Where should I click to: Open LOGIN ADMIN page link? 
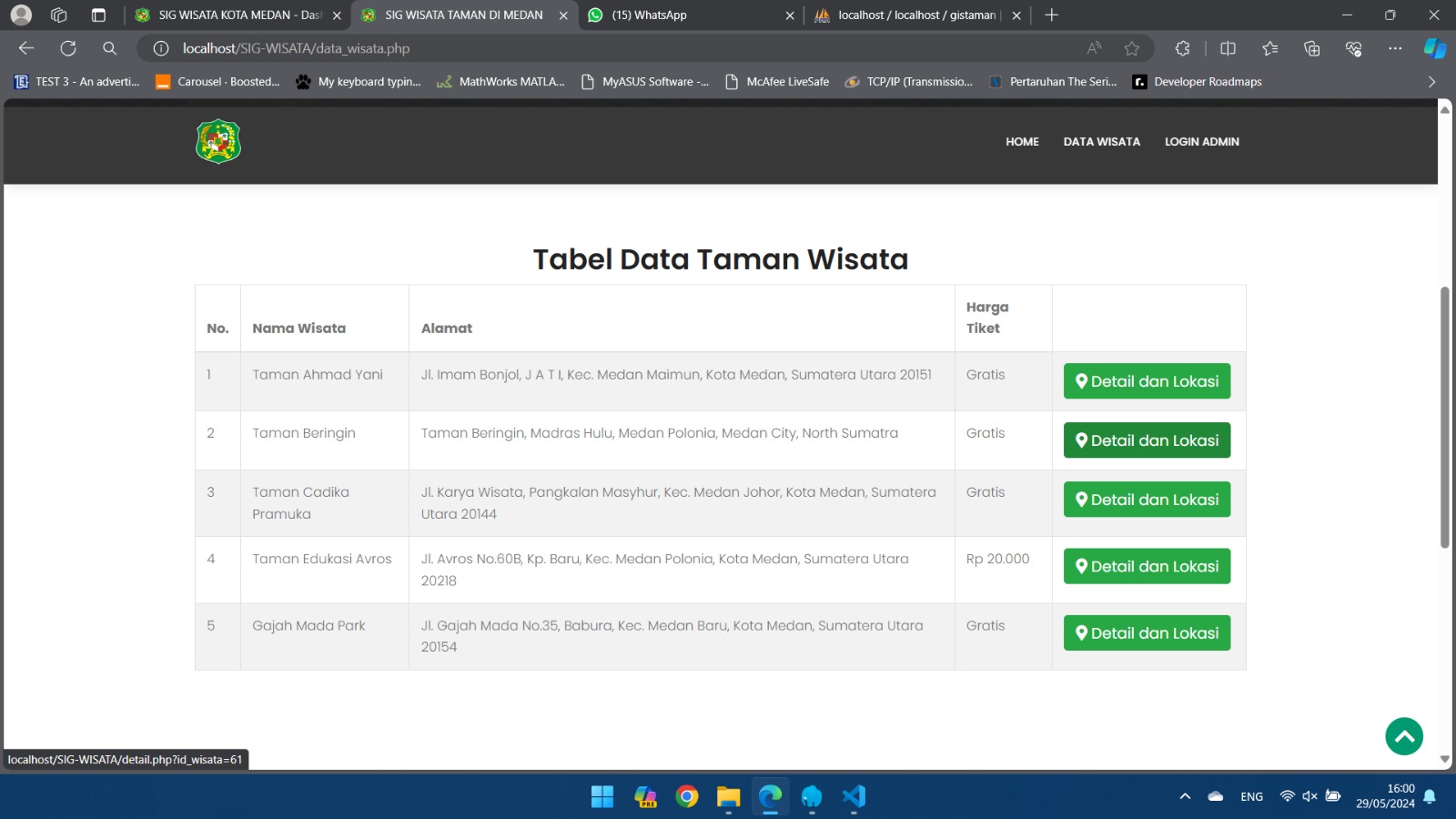(1201, 142)
